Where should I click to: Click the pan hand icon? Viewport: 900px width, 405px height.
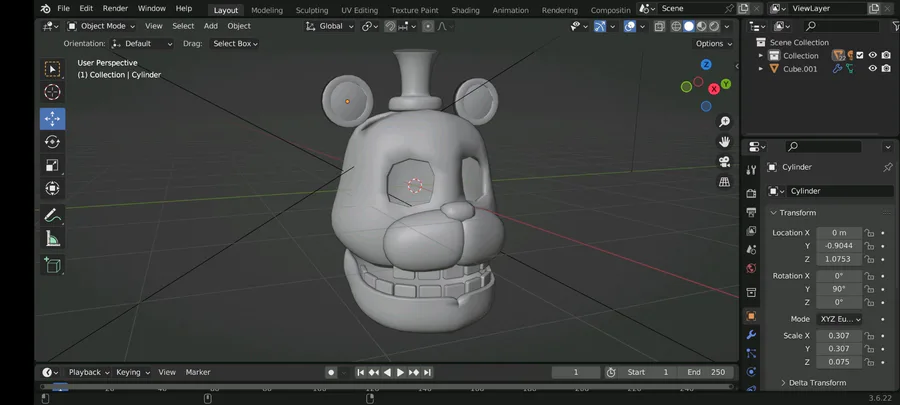pyautogui.click(x=724, y=142)
